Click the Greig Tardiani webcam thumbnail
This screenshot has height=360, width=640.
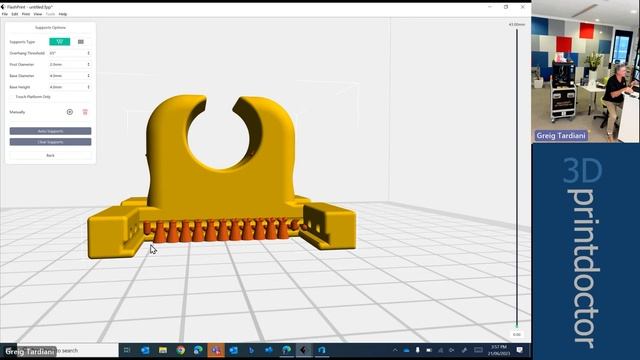(x=585, y=72)
